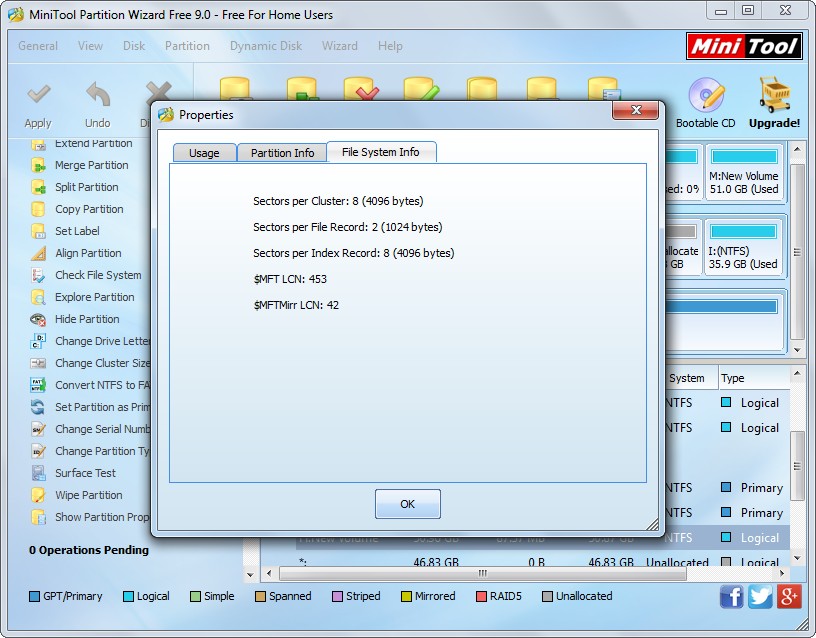Select the M:New Volume disk block
816x638 pixels.
744,172
